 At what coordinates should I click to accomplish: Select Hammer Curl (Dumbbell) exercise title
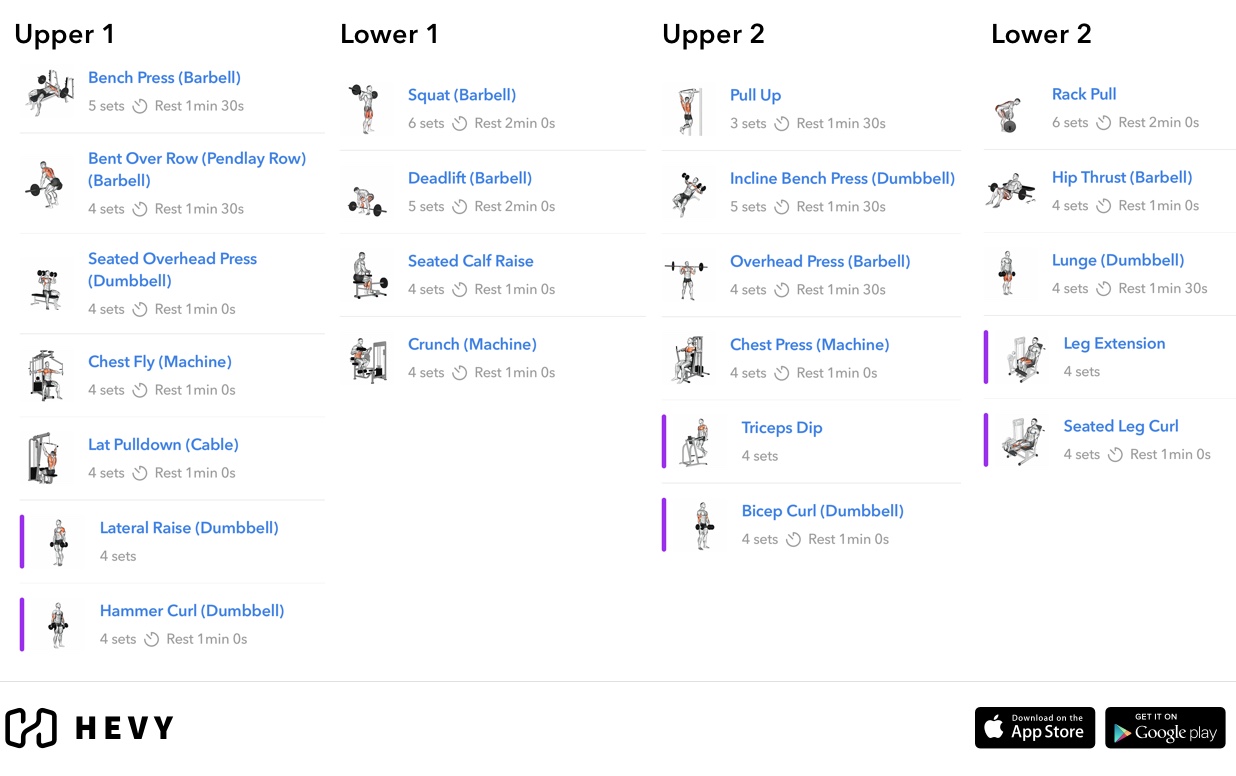click(192, 611)
